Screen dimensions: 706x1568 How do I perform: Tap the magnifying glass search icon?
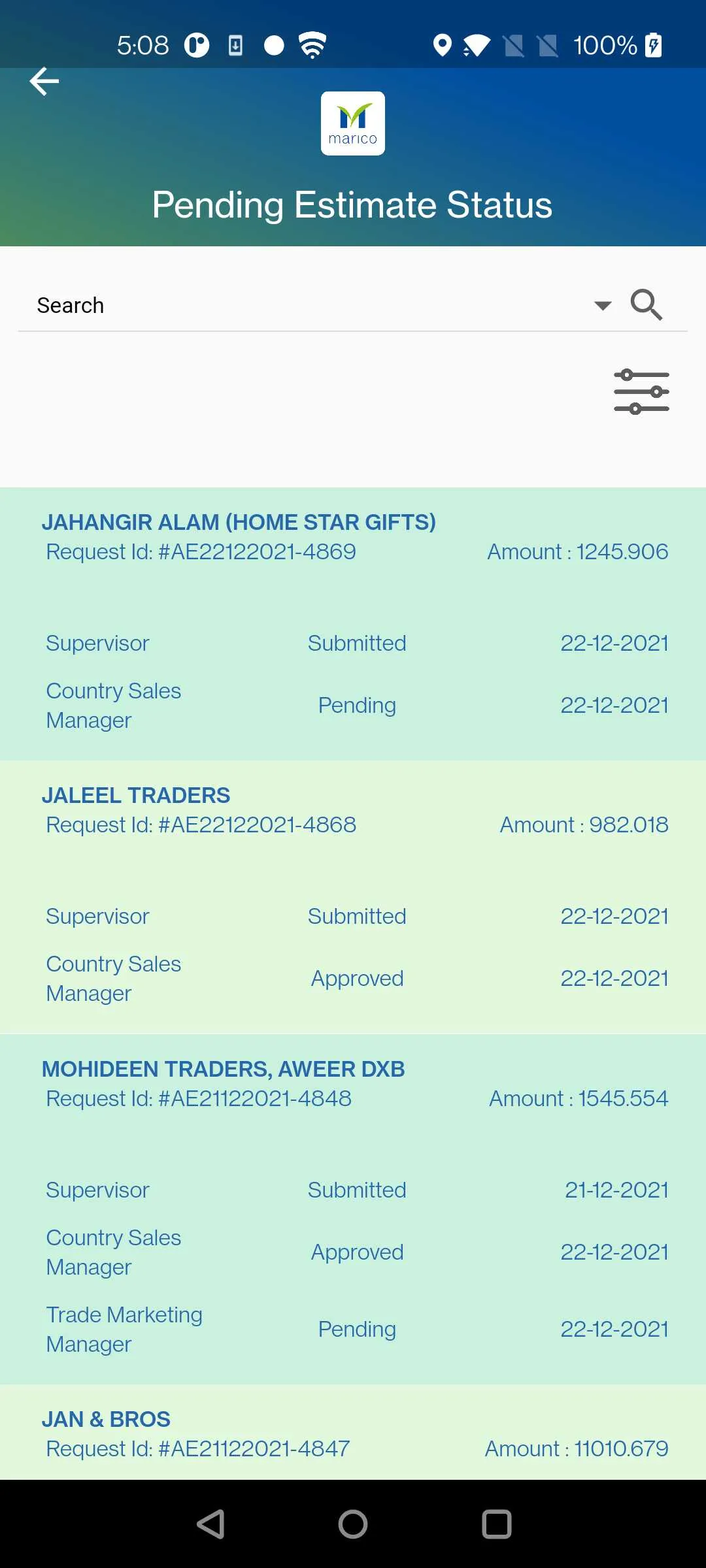click(x=647, y=304)
